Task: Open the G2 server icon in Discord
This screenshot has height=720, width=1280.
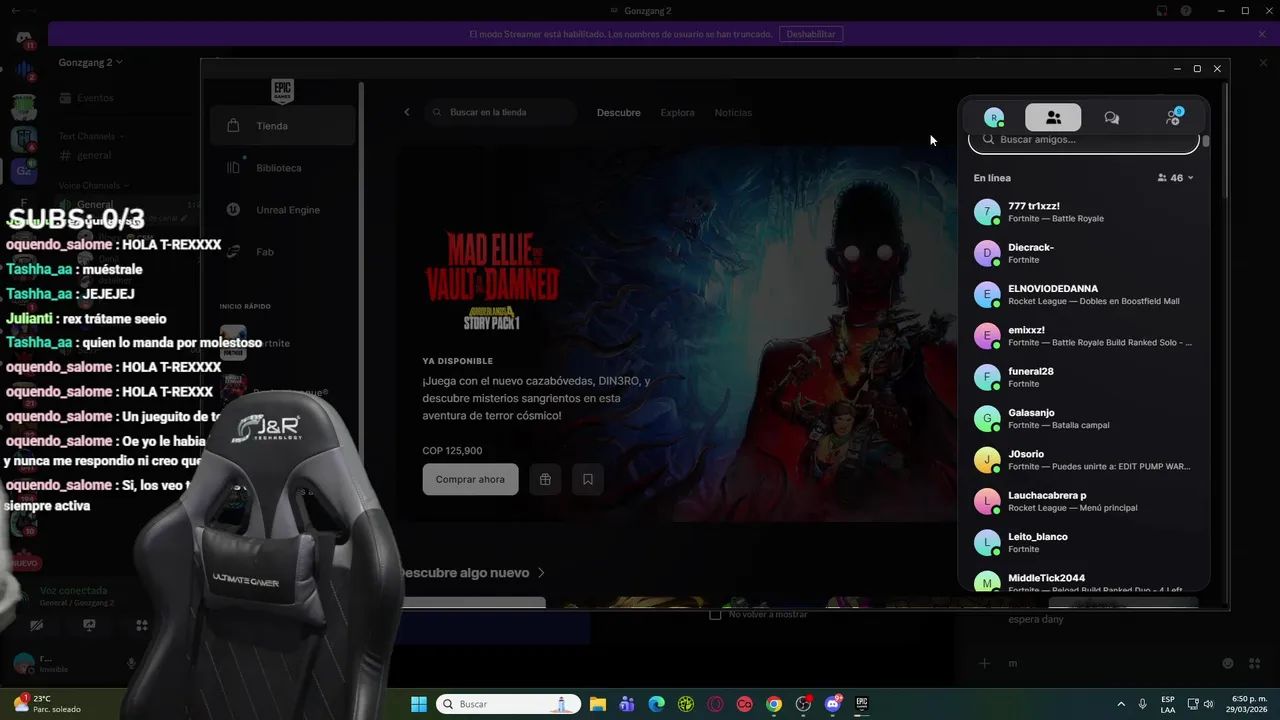Action: [24, 171]
